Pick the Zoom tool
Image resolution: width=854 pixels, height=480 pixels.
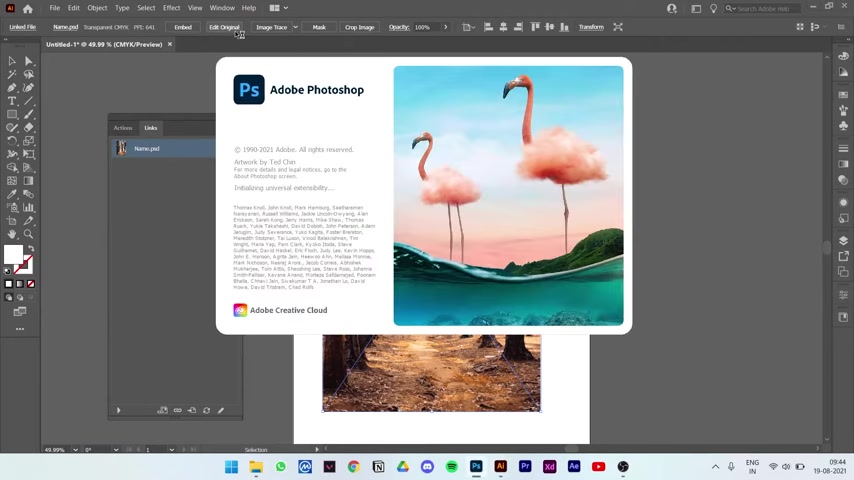[28, 234]
